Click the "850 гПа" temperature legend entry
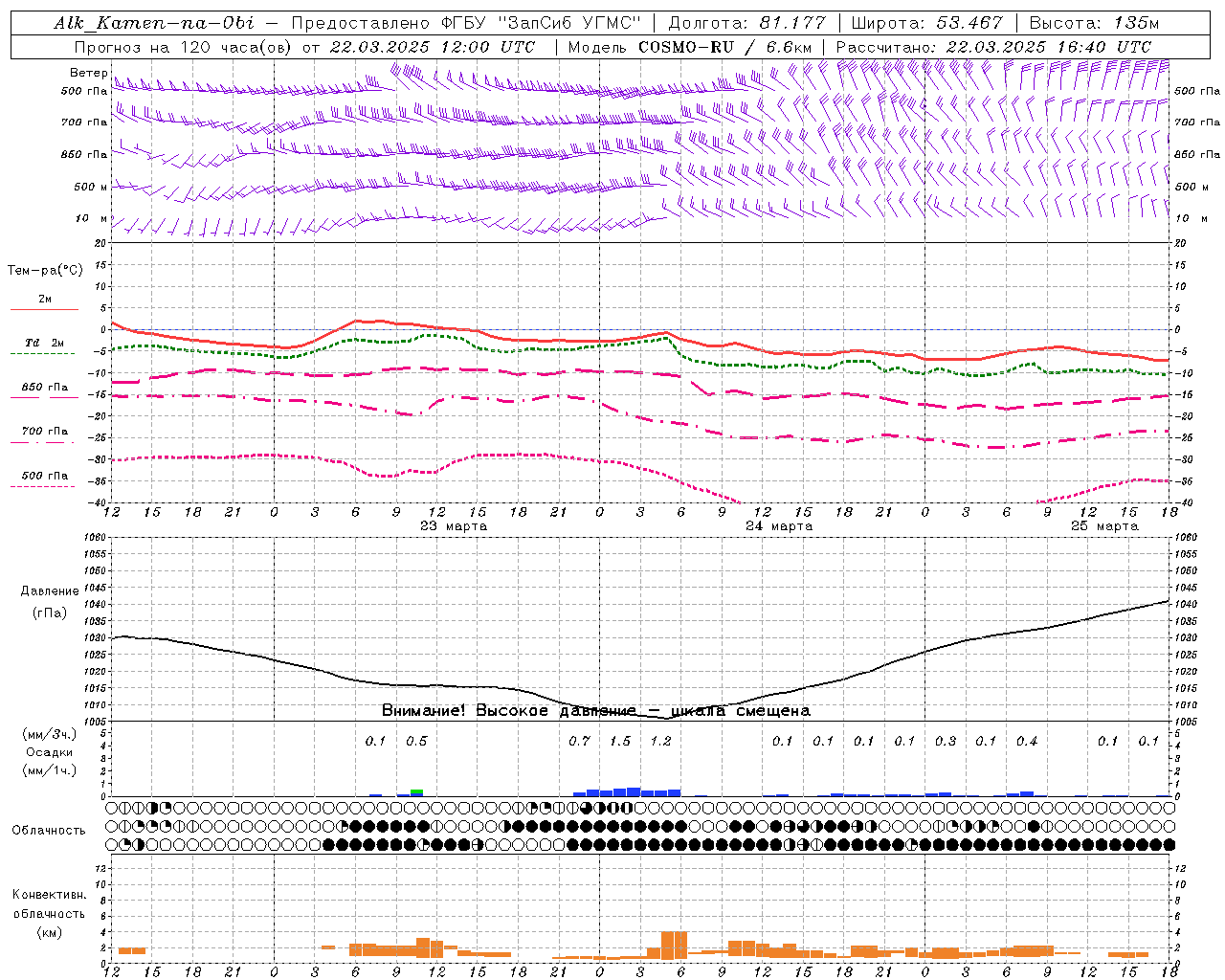 coord(45,388)
